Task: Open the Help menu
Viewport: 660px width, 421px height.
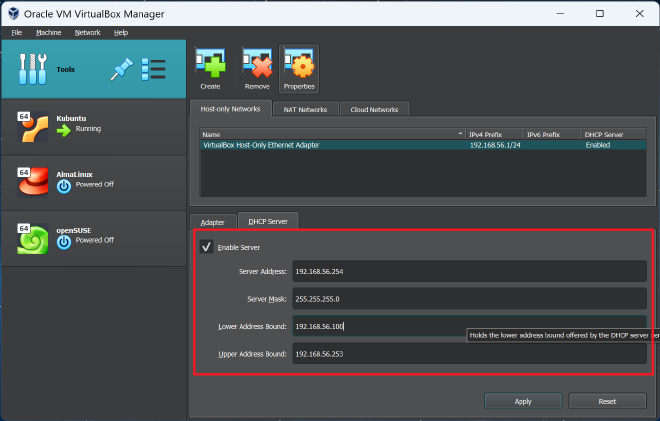Action: 121,32
